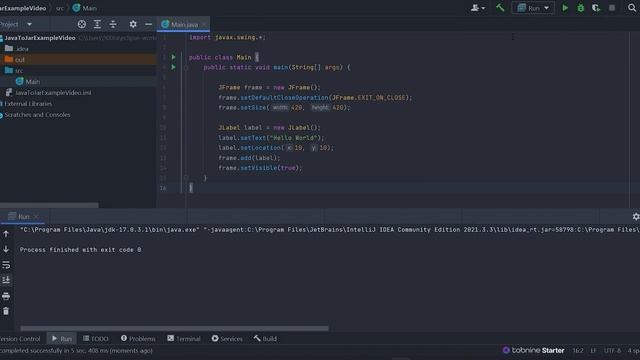Screen dimensions: 640x360
Task: Click the 16:2 cursor position indicator
Action: (578, 350)
